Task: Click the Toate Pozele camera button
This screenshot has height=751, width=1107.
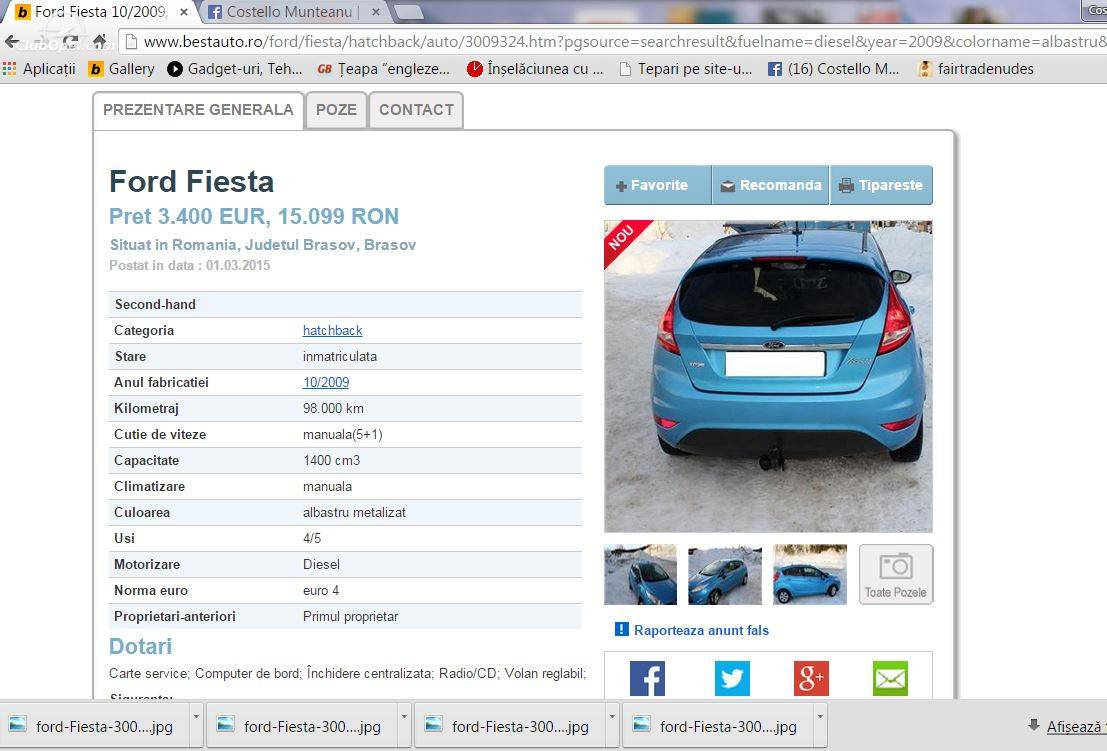Action: click(x=896, y=575)
